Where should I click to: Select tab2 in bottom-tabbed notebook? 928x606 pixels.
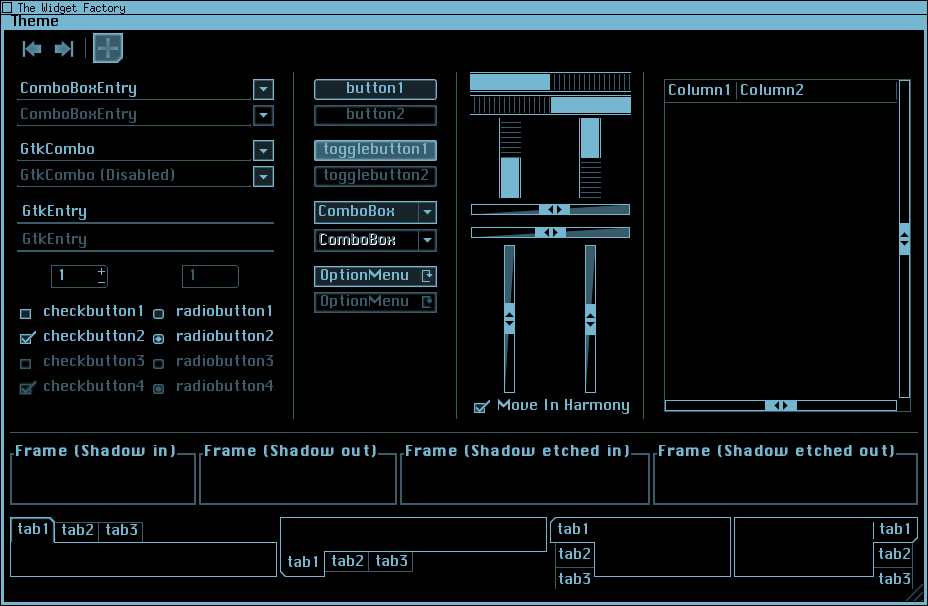(x=347, y=561)
